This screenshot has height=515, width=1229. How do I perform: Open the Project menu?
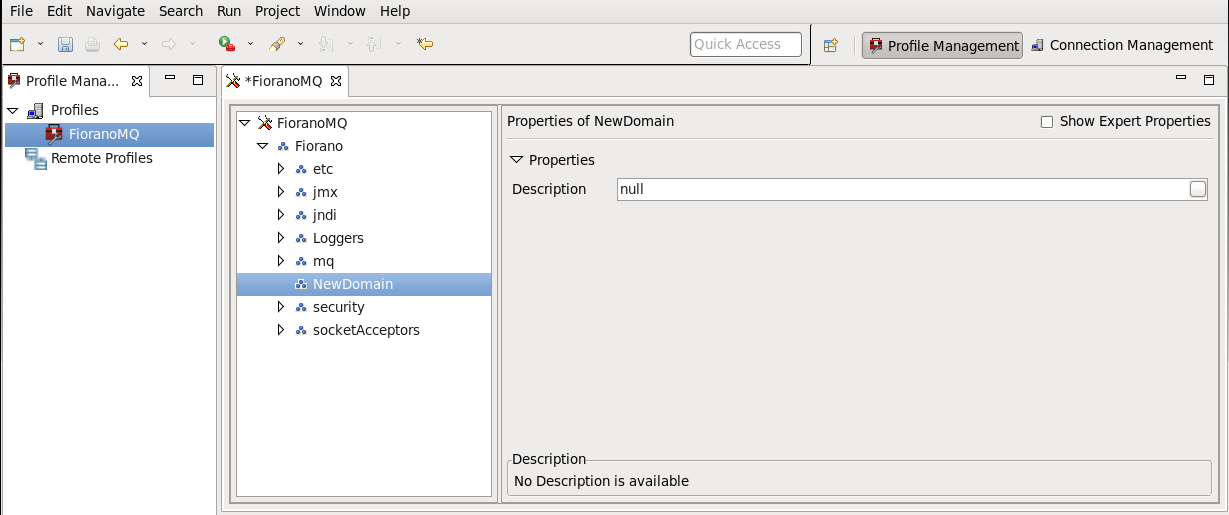[x=277, y=11]
